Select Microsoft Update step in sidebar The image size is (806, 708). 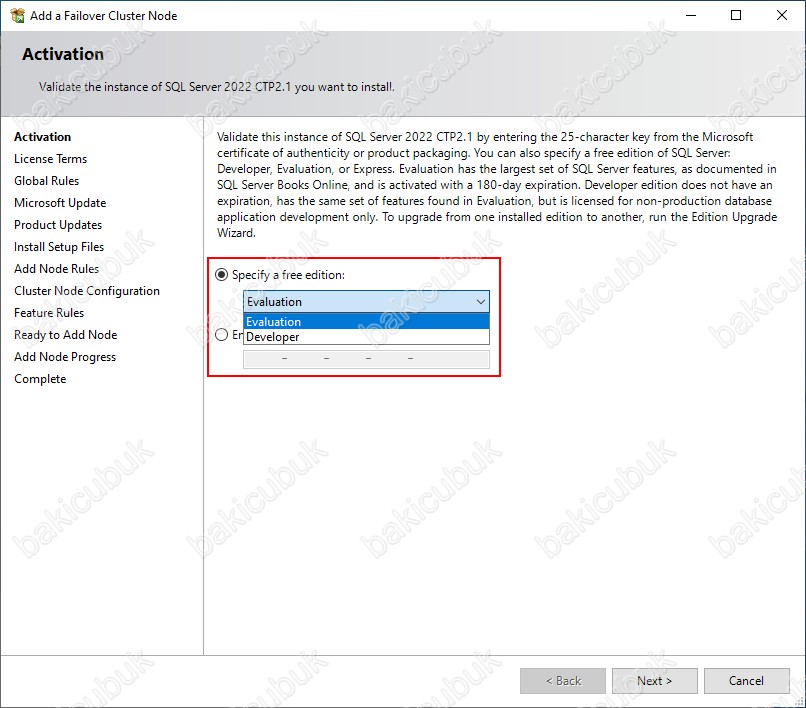tap(60, 203)
